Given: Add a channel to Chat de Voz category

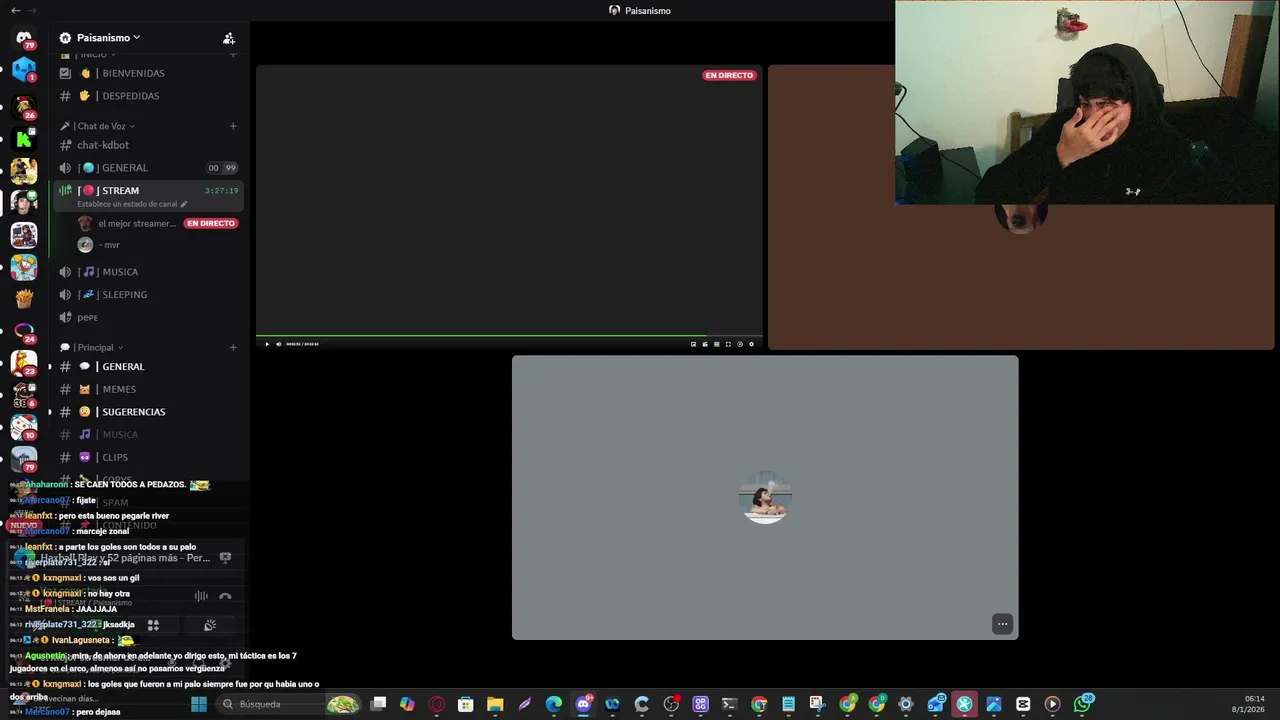Looking at the screenshot, I should coord(233,126).
